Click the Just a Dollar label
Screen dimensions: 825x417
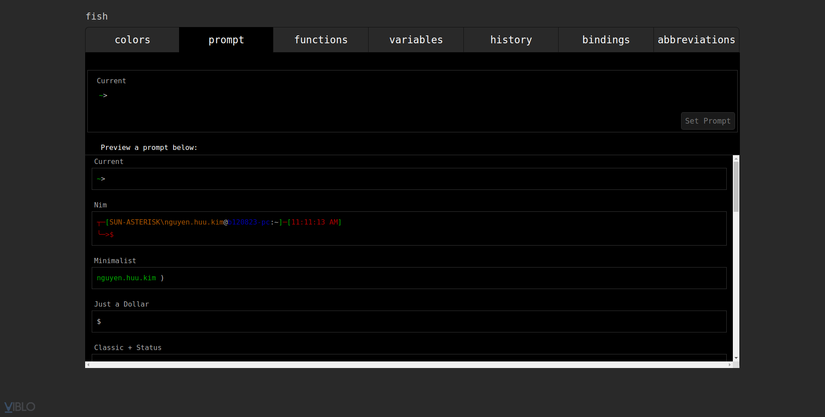point(122,304)
